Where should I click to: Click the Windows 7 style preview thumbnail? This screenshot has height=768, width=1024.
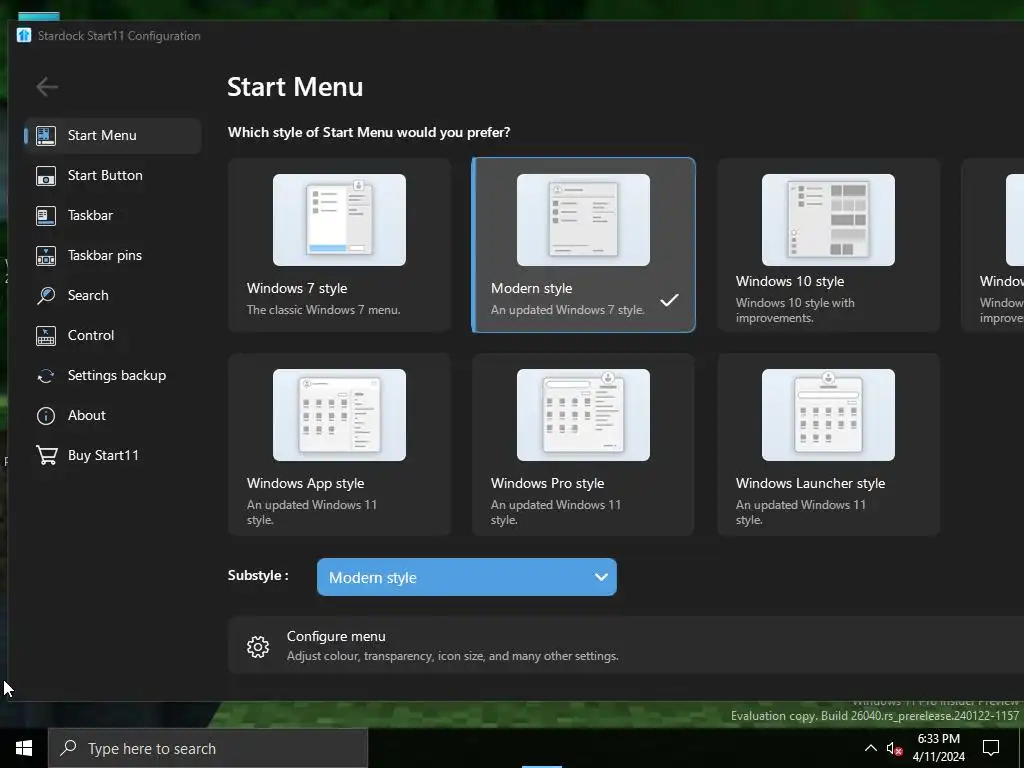point(339,219)
